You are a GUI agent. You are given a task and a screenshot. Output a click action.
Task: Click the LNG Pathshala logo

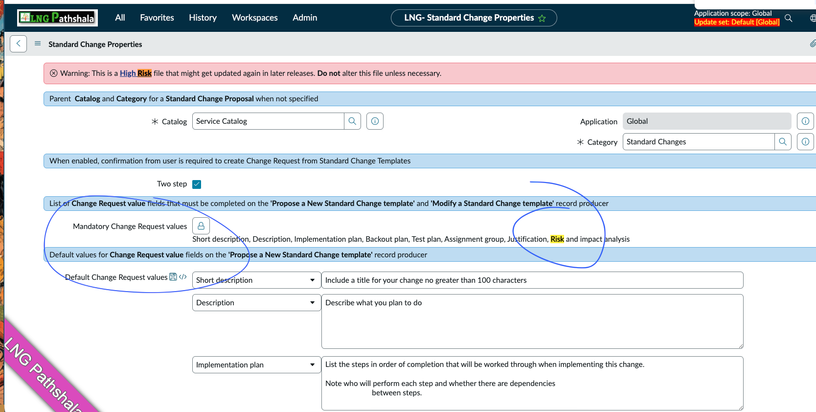[57, 18]
